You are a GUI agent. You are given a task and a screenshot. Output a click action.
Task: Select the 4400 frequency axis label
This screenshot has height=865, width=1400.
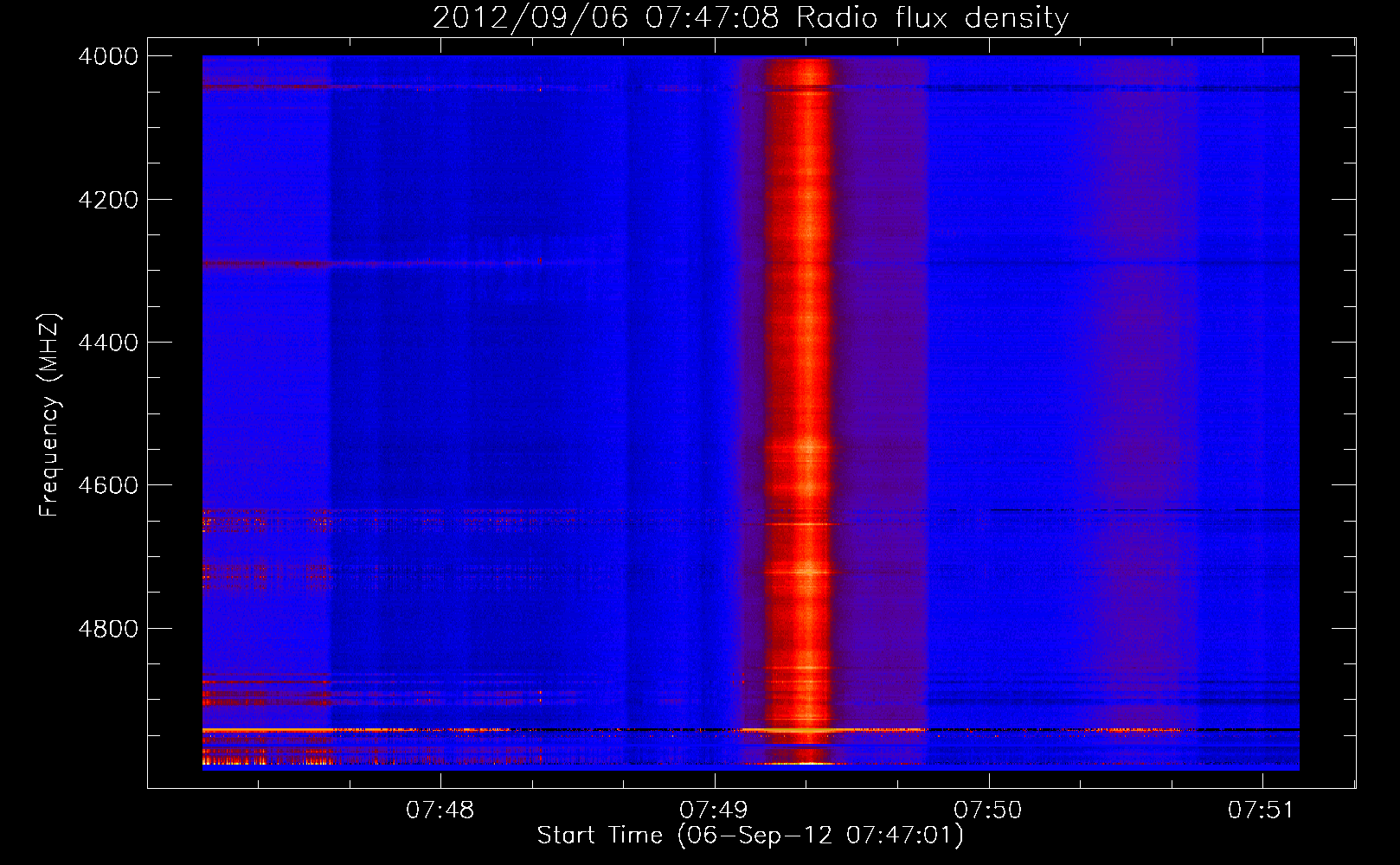(x=108, y=343)
